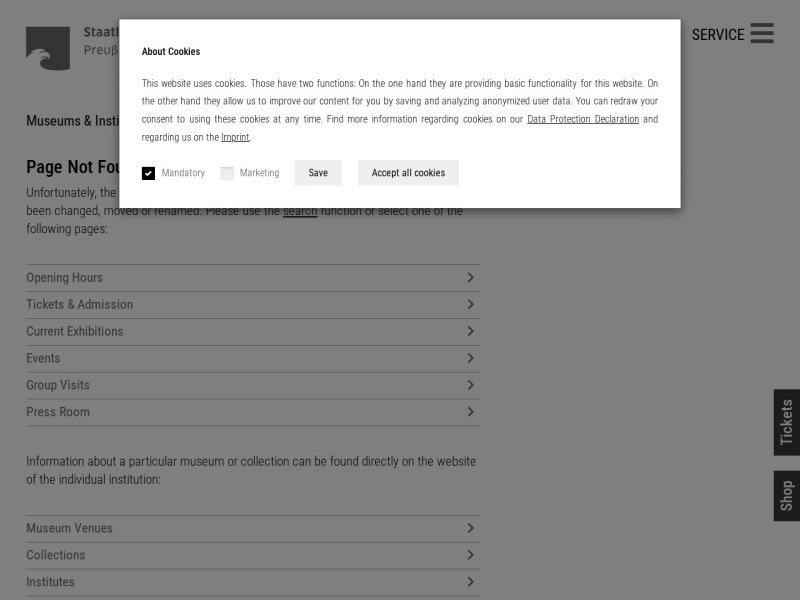The height and width of the screenshot is (600, 800).
Task: Open the SERVICE hamburger menu icon
Action: click(762, 33)
